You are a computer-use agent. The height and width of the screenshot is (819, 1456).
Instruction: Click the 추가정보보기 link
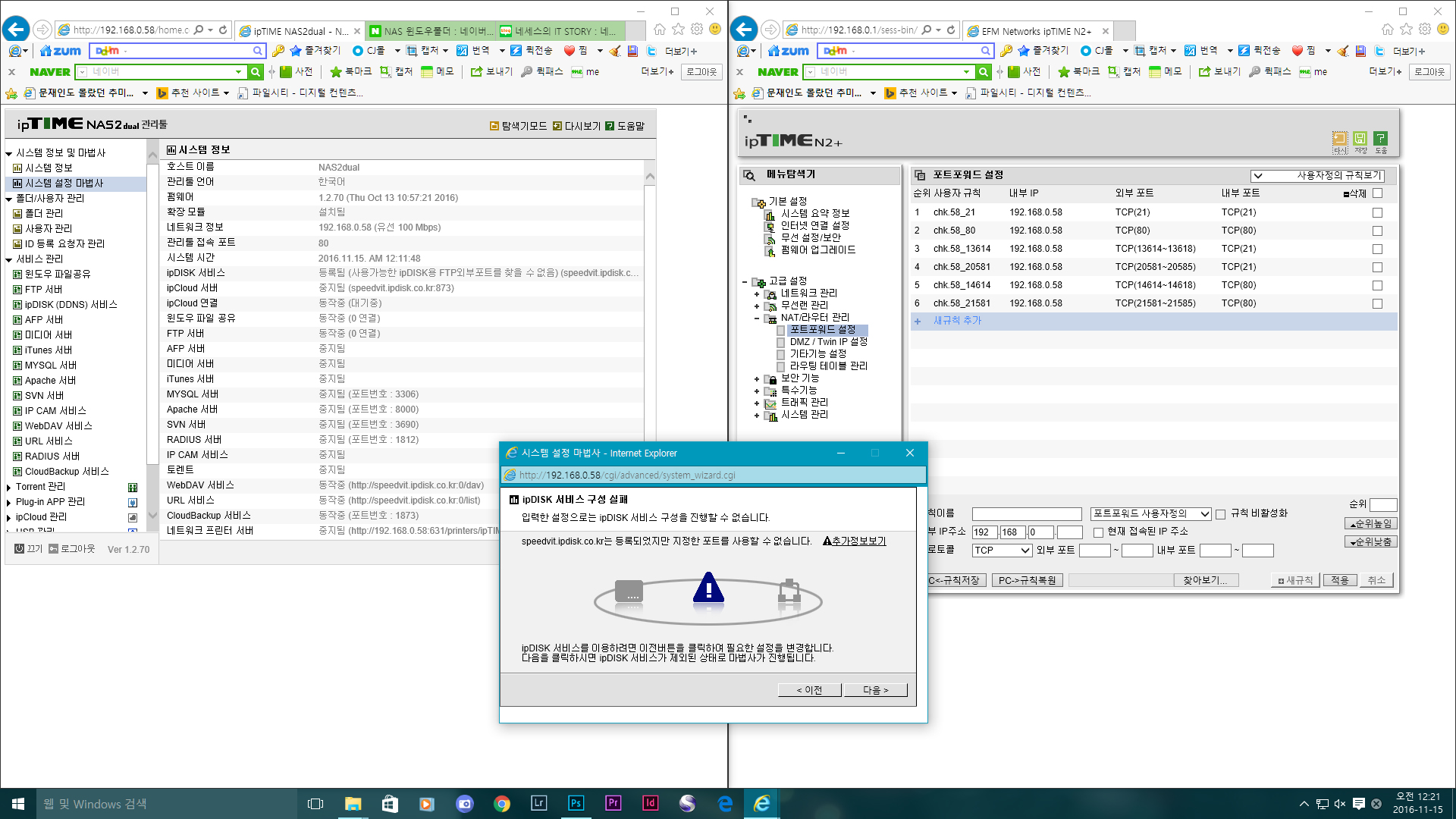tap(854, 541)
